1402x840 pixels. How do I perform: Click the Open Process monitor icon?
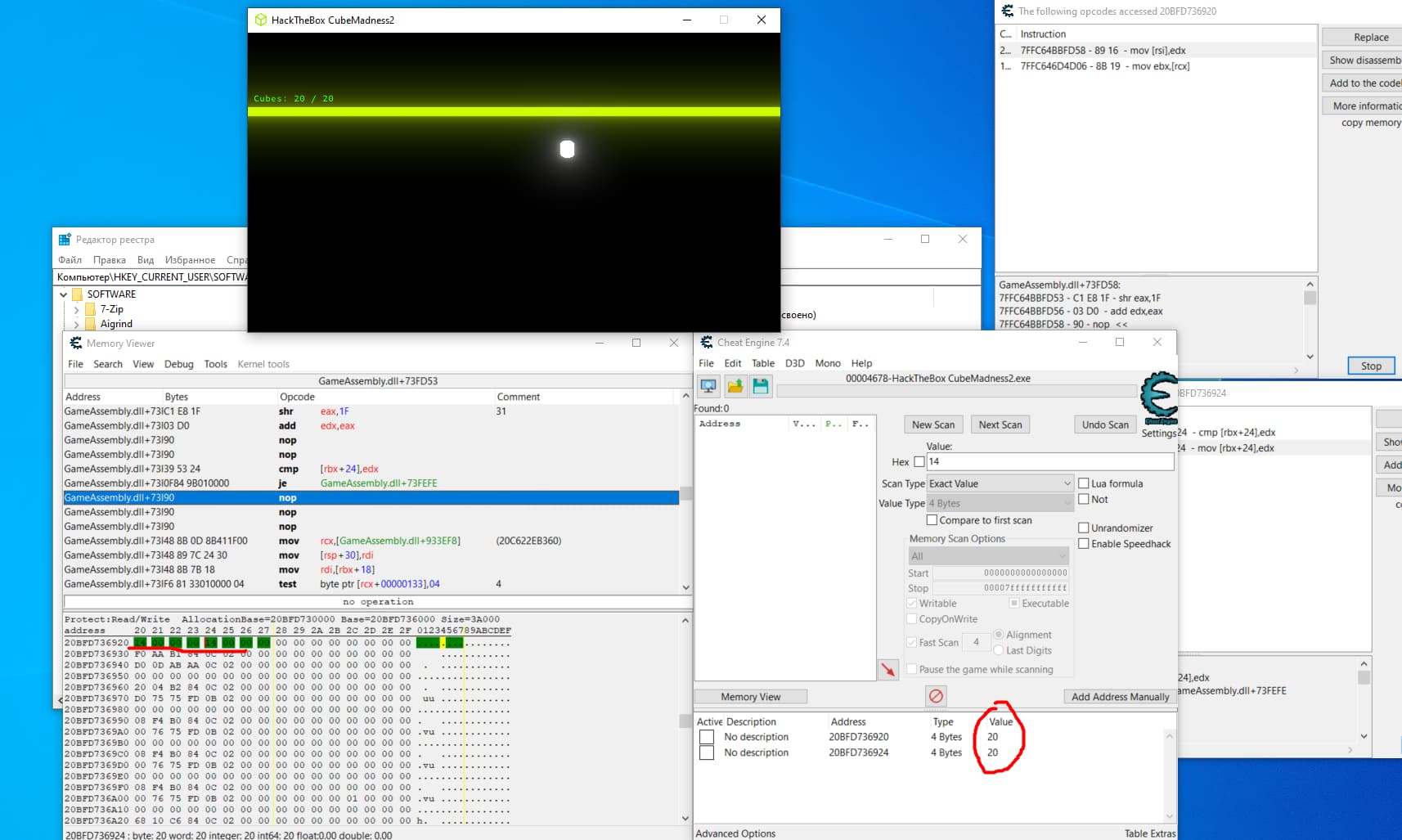tap(708, 386)
